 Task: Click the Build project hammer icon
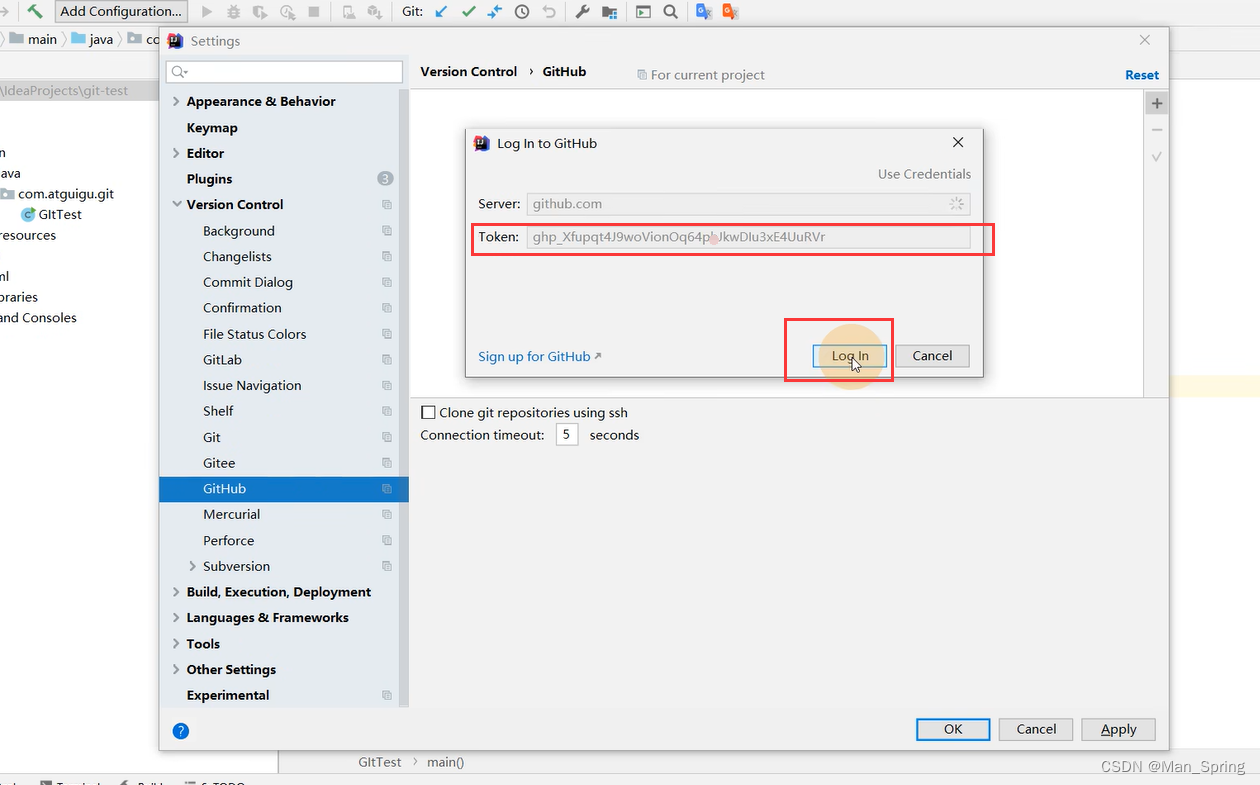click(x=35, y=11)
